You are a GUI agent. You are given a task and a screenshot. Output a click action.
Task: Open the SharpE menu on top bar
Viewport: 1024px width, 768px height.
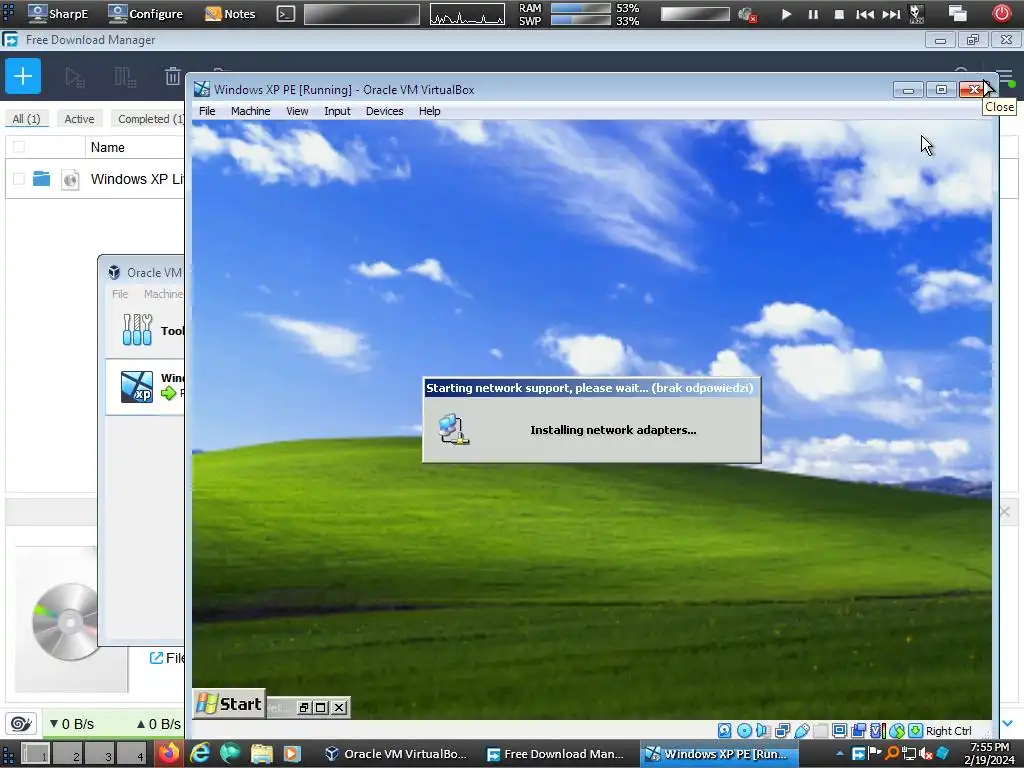(x=58, y=13)
